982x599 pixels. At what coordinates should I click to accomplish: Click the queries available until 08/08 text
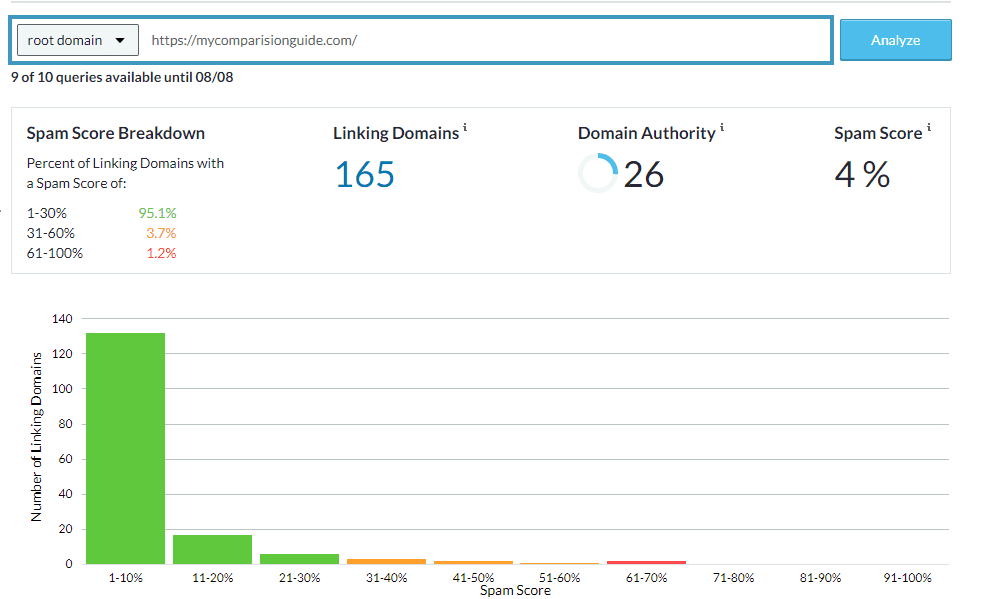coord(122,77)
